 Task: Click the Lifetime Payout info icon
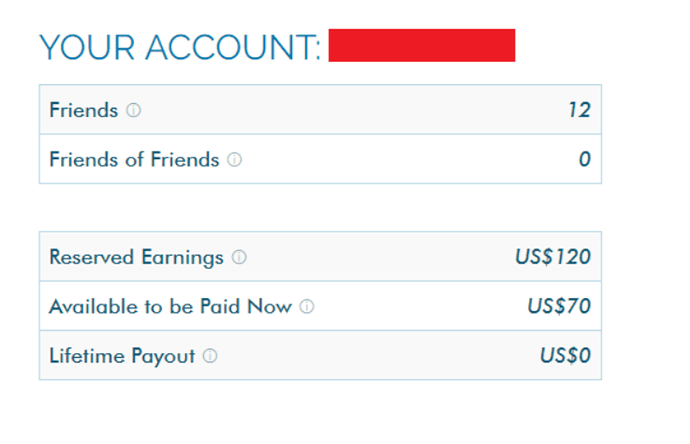click(x=210, y=356)
